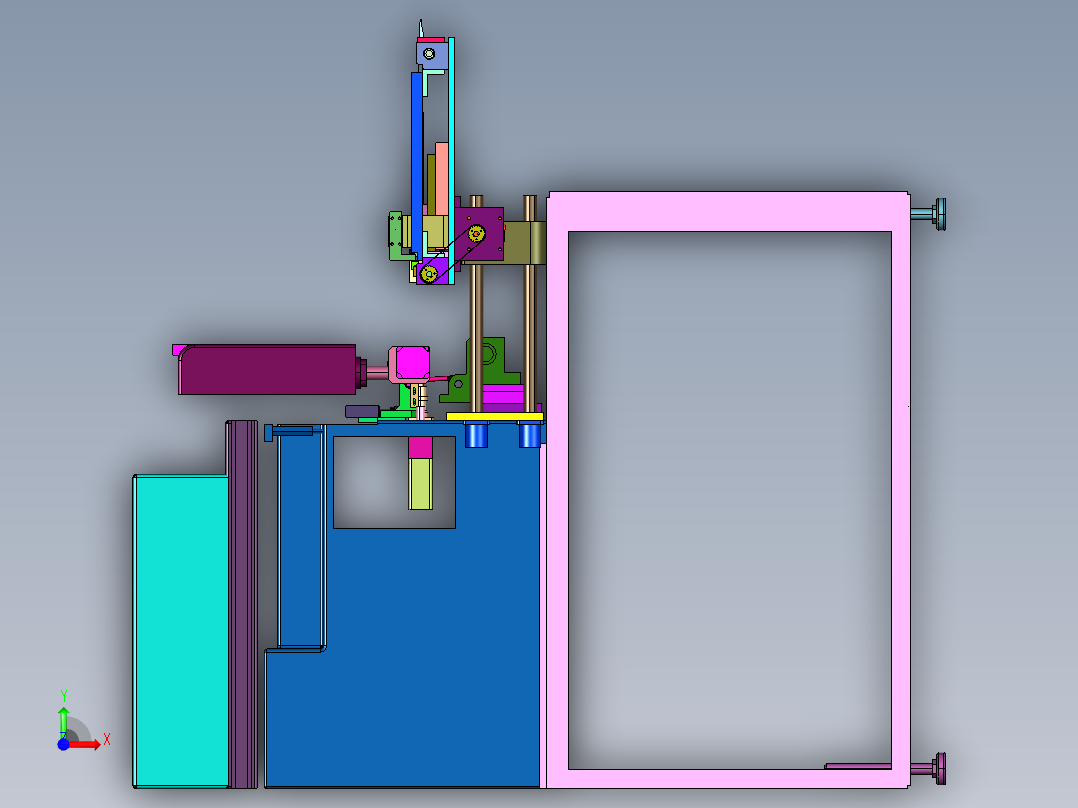1078x808 pixels.
Task: Select the left brass guide rod
Action: click(x=477, y=330)
